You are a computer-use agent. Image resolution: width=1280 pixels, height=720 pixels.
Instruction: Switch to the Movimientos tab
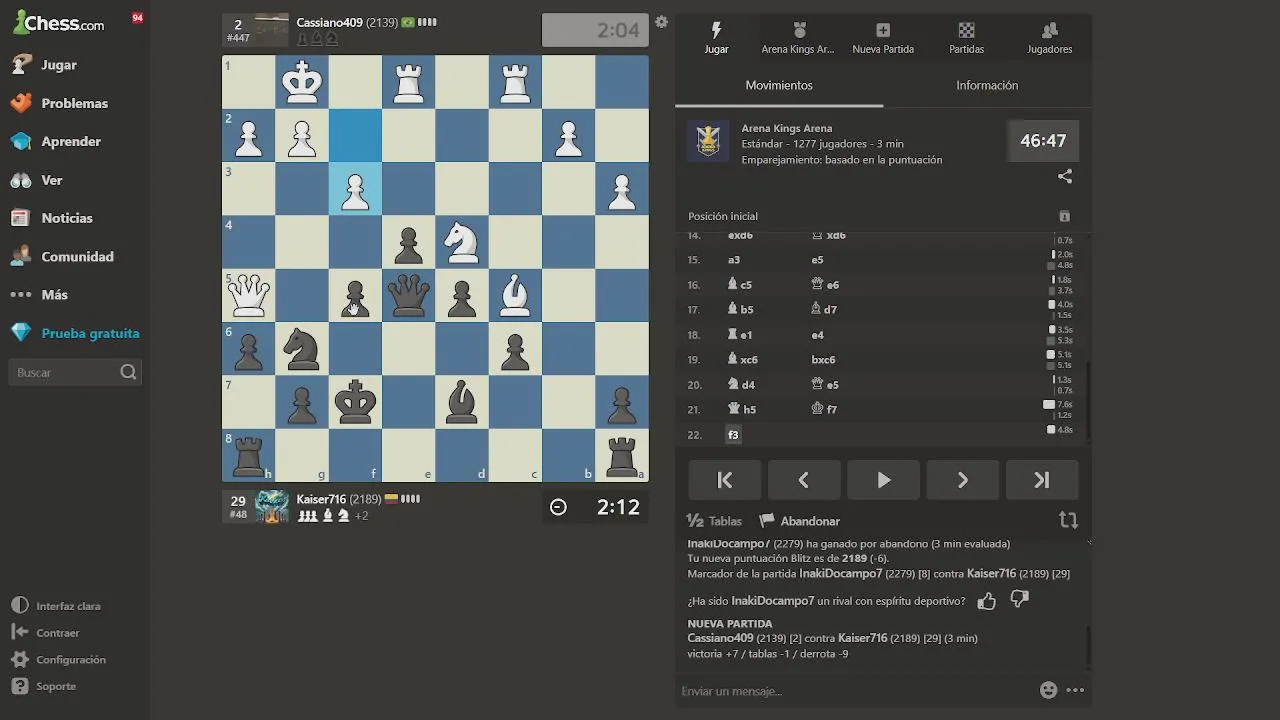coord(779,86)
